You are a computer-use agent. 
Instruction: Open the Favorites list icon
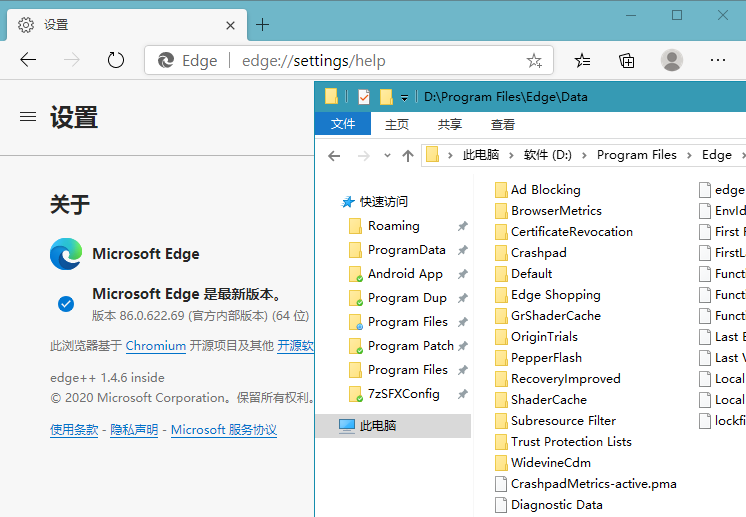pos(582,60)
